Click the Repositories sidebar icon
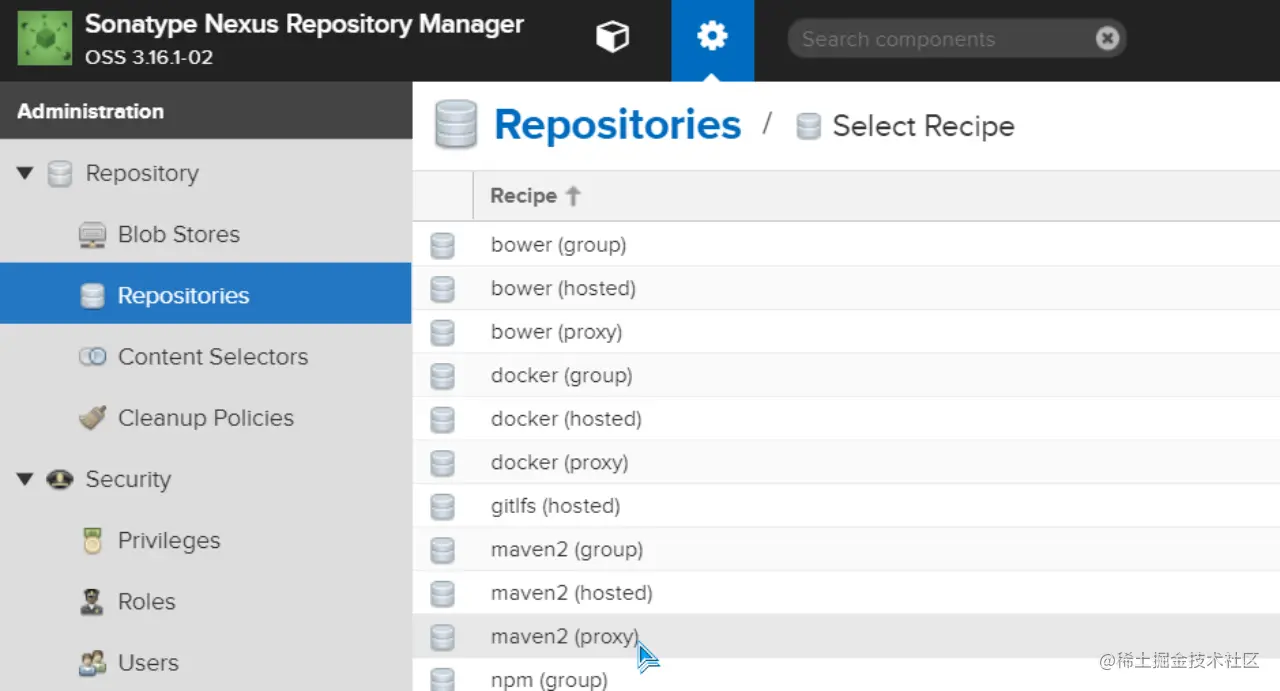 click(x=92, y=296)
